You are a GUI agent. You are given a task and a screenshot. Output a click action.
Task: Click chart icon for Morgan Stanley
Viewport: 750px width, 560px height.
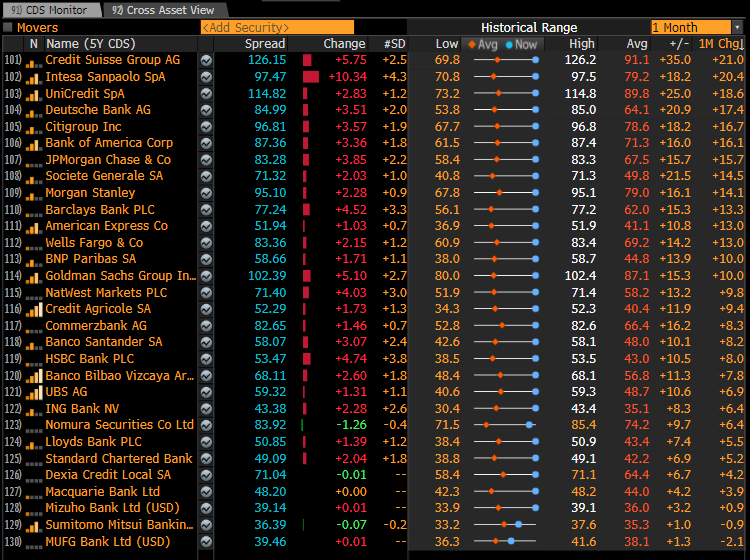coord(206,193)
